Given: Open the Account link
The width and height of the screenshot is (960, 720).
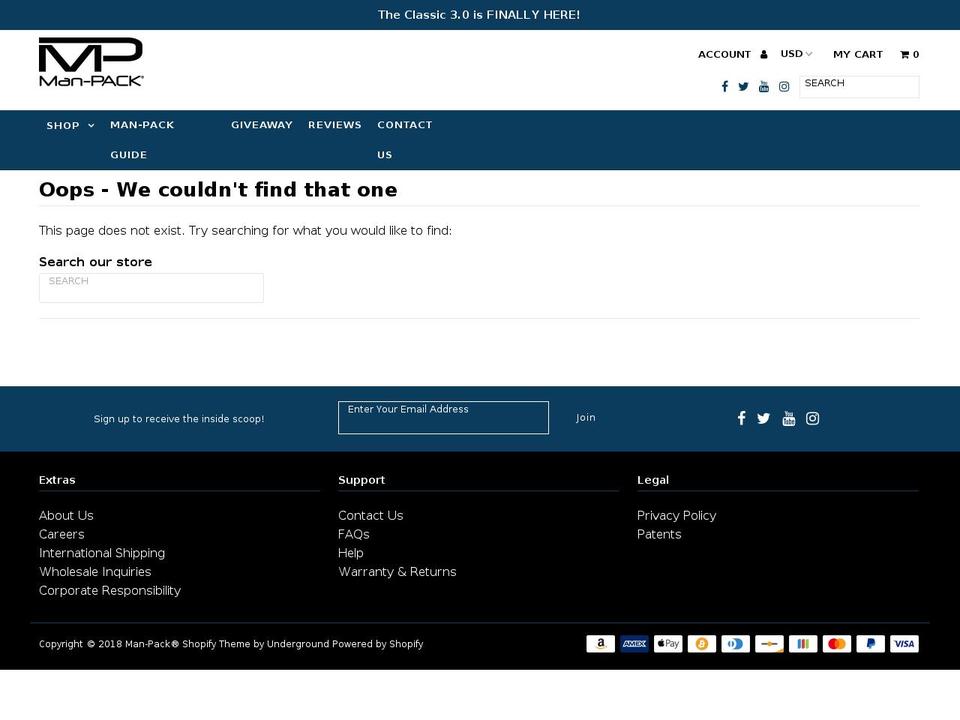Looking at the screenshot, I should pyautogui.click(x=724, y=54).
